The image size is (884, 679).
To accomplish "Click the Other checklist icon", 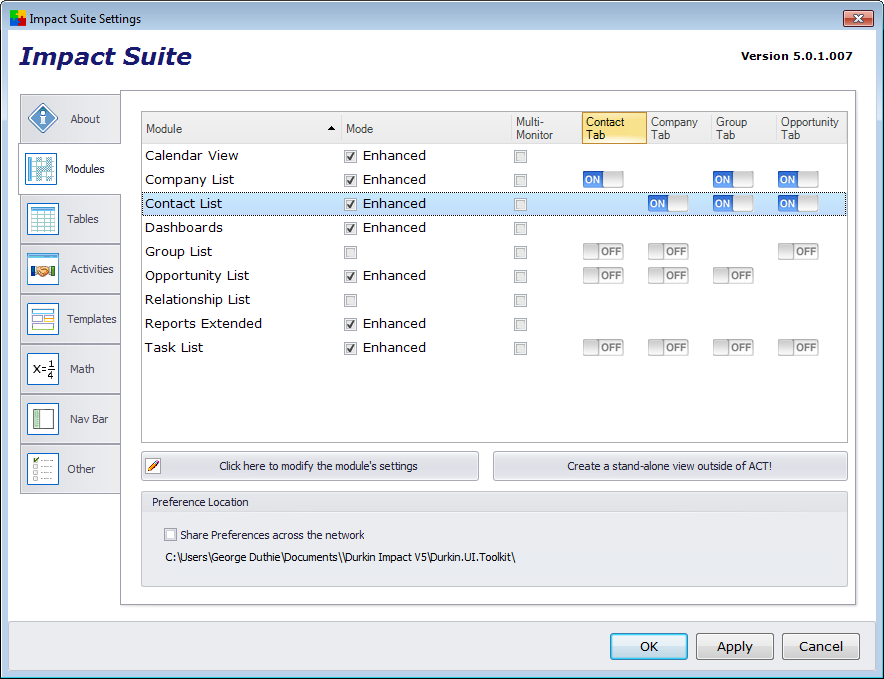I will tap(43, 469).
